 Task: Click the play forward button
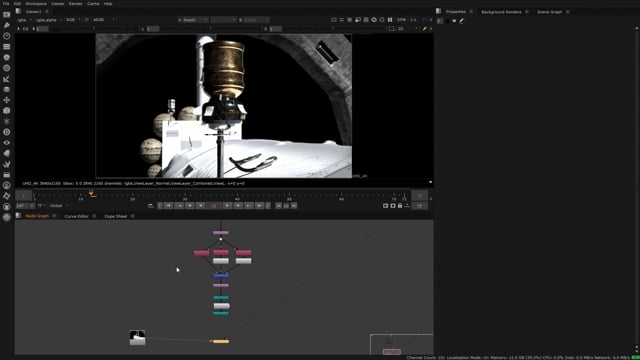pos(227,206)
